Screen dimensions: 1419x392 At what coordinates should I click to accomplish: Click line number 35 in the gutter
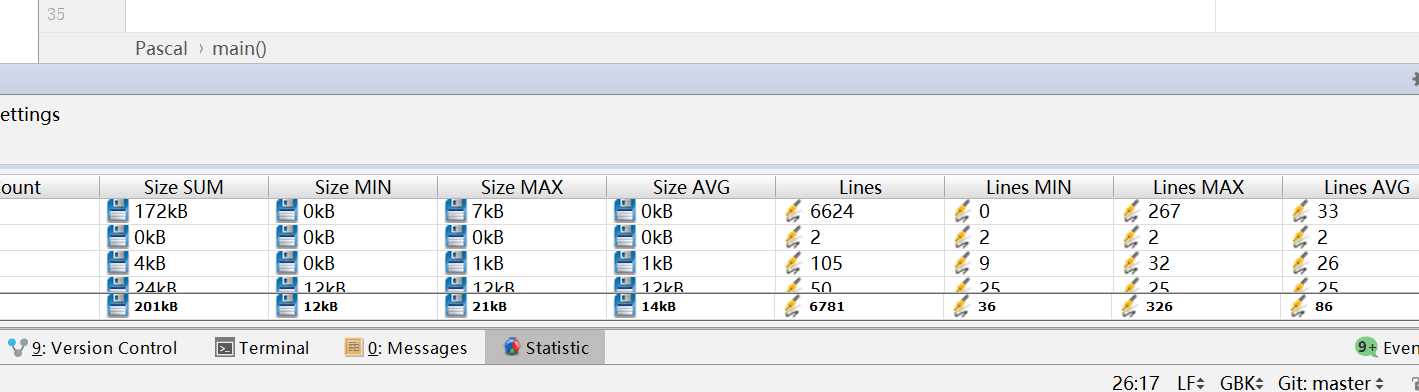click(x=56, y=15)
